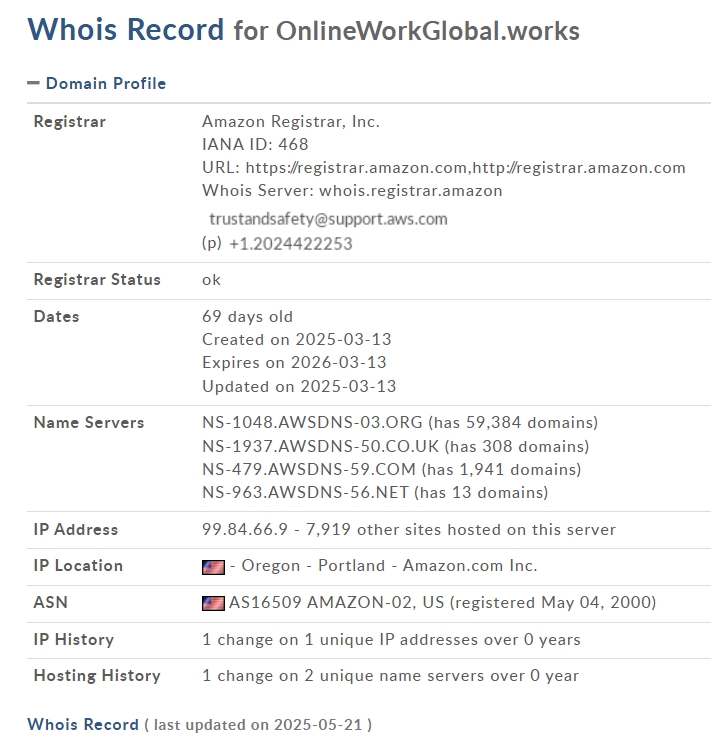
Task: Click the Whois Record page heading
Action: [125, 29]
